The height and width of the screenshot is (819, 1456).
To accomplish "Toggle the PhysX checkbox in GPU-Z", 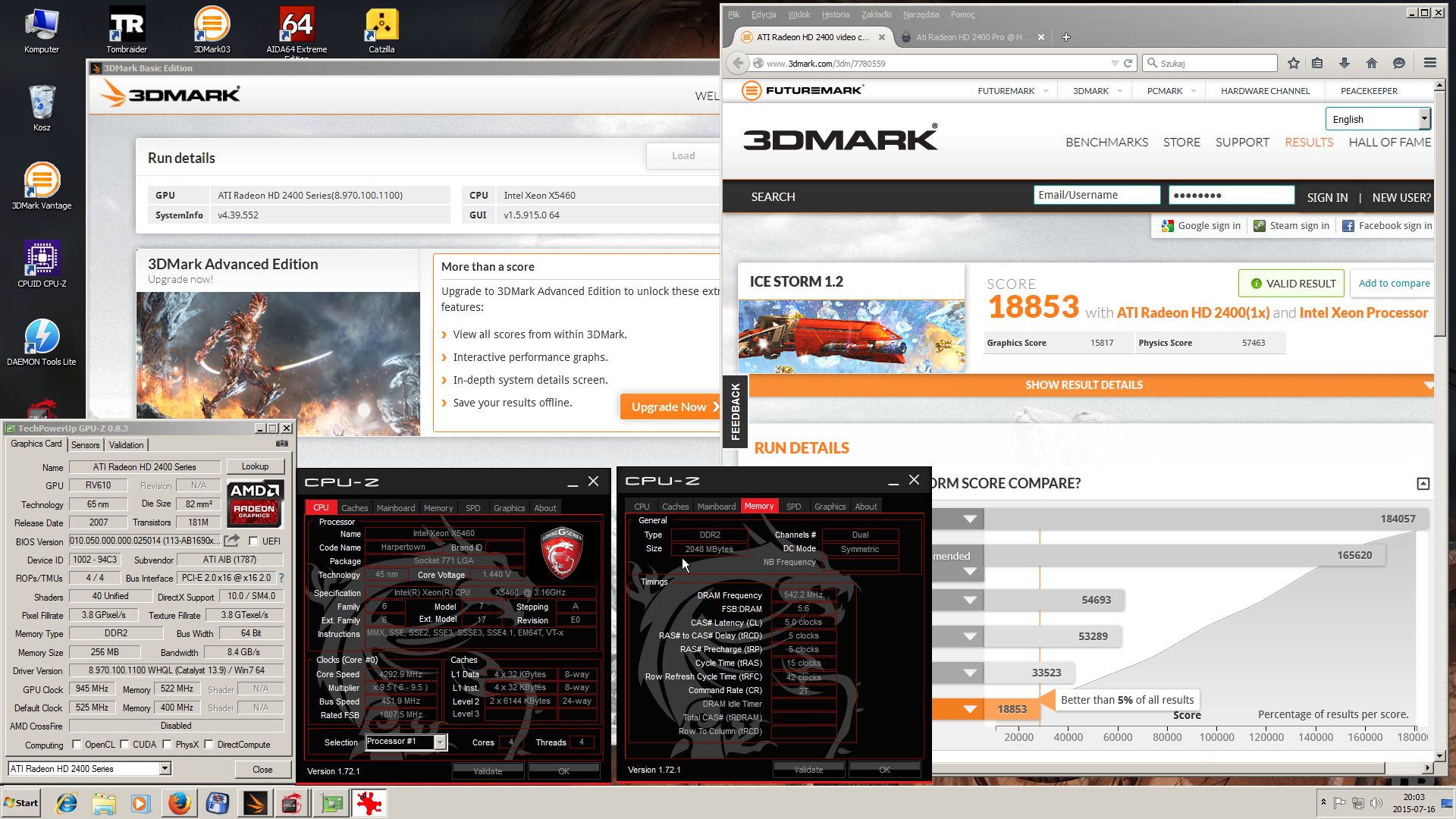I will point(167,745).
